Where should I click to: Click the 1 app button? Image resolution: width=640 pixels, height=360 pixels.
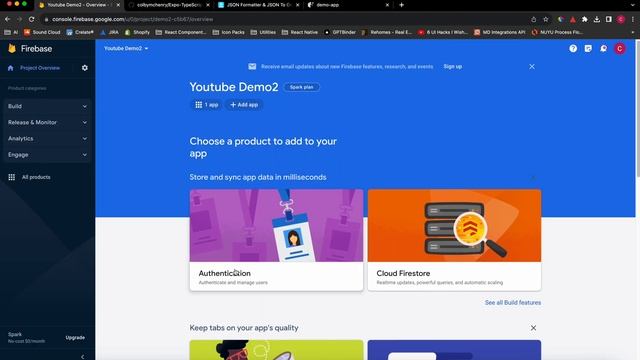(x=207, y=105)
